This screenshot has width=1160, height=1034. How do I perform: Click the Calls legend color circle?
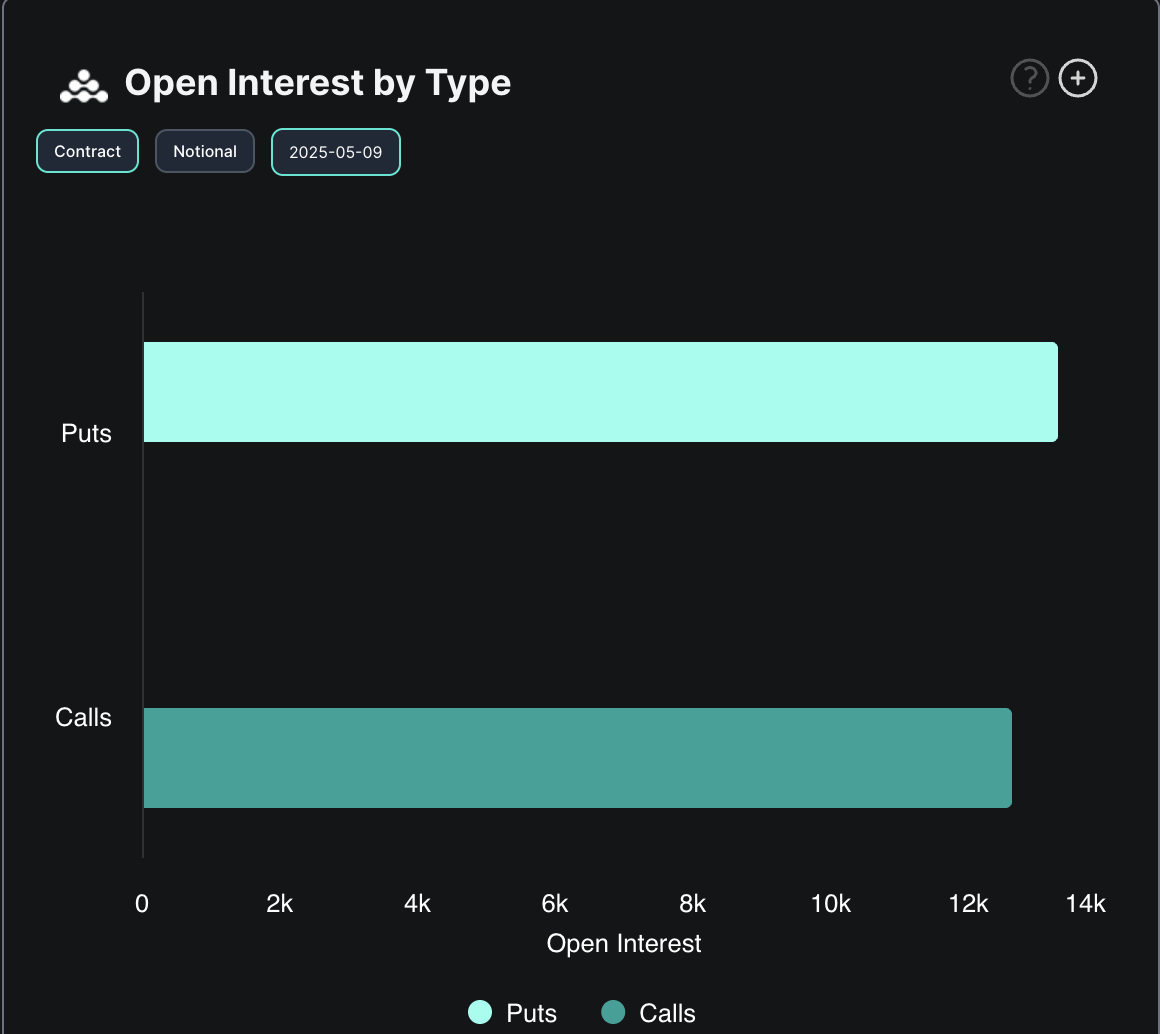coord(613,1012)
